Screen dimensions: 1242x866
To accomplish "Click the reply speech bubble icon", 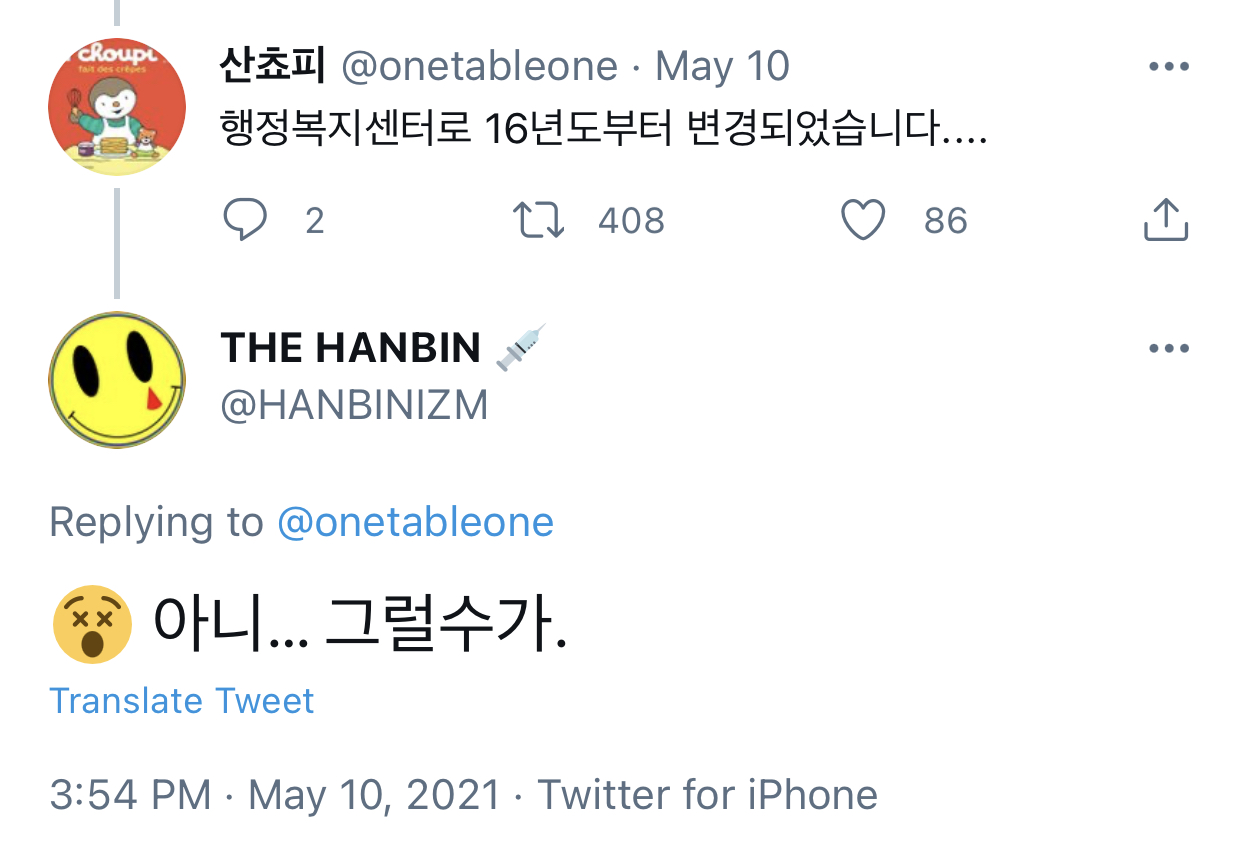I will pos(244,220).
